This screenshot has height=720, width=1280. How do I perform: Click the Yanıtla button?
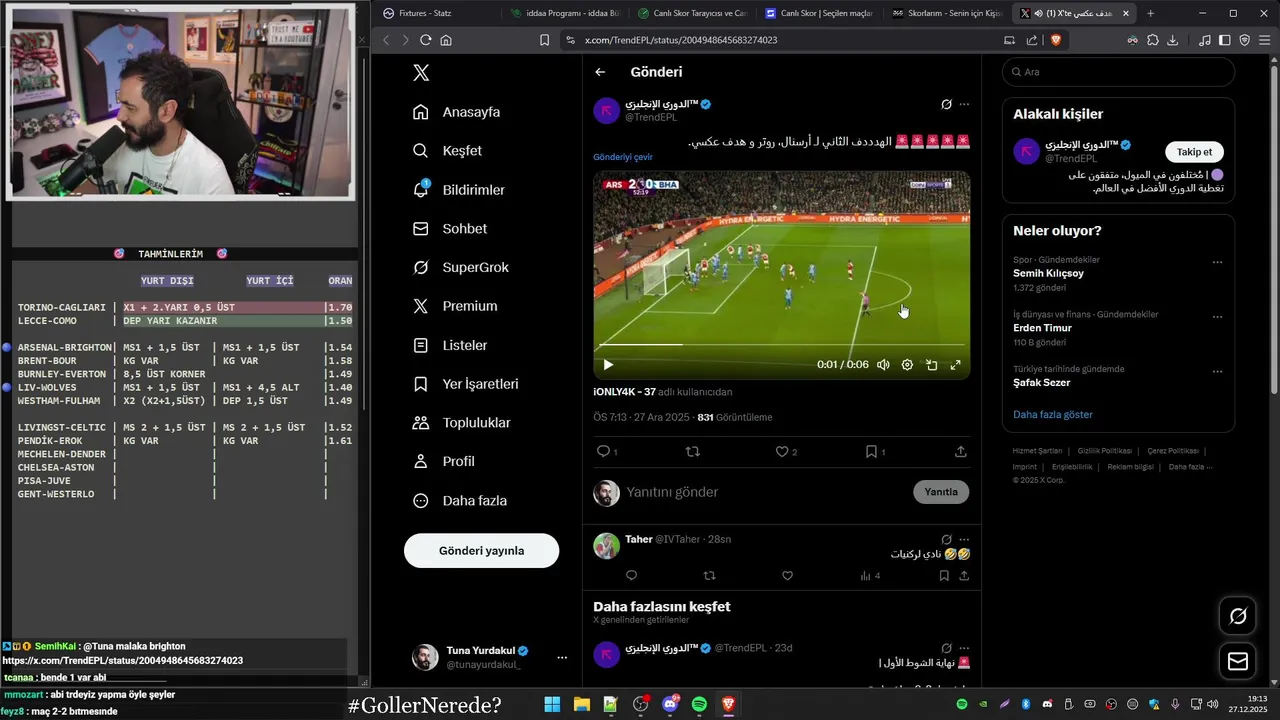(941, 492)
